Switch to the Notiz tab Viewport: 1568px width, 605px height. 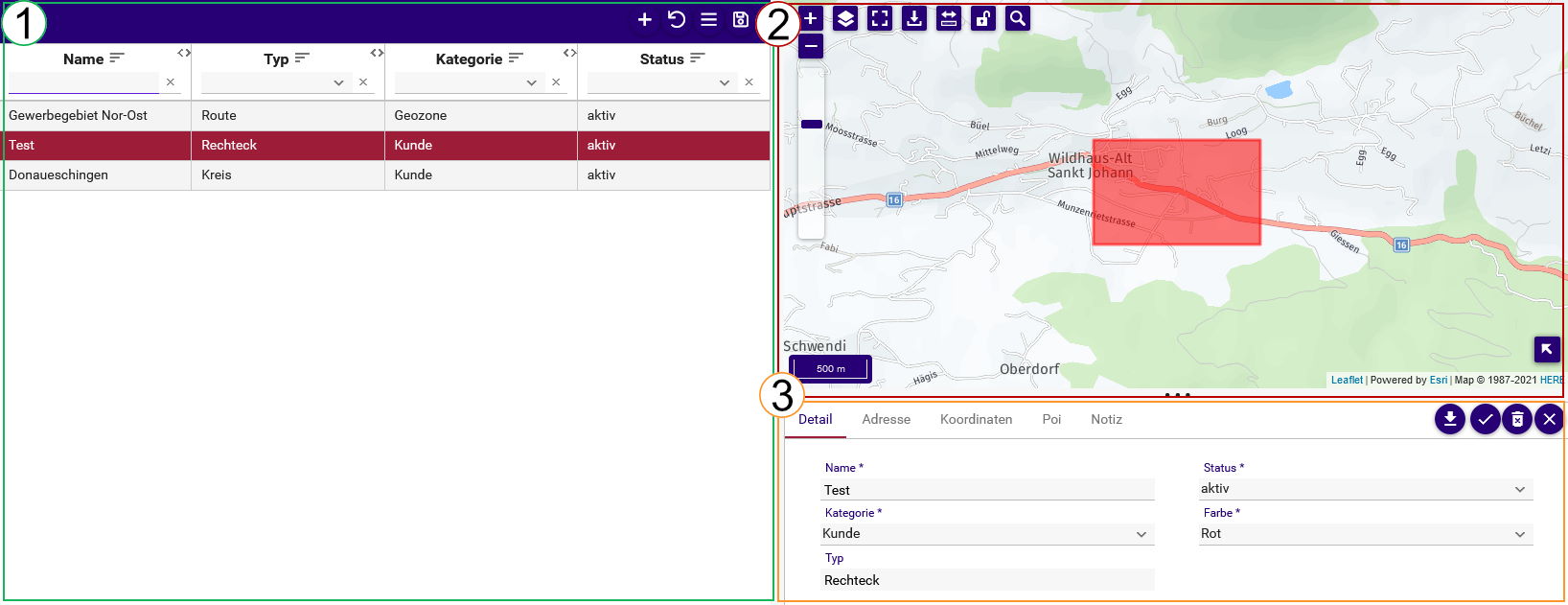click(x=1106, y=419)
